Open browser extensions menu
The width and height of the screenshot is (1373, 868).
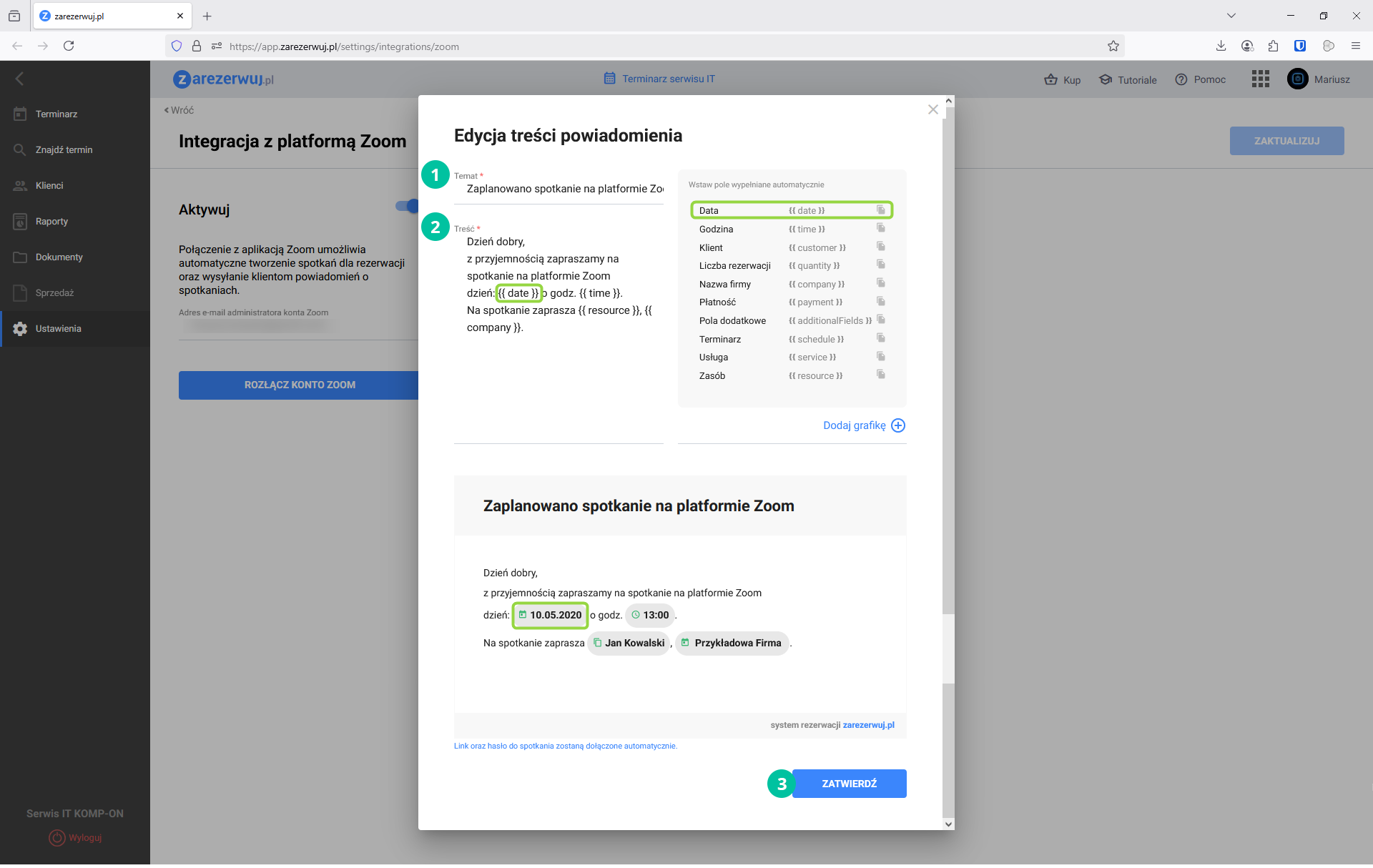(1273, 46)
